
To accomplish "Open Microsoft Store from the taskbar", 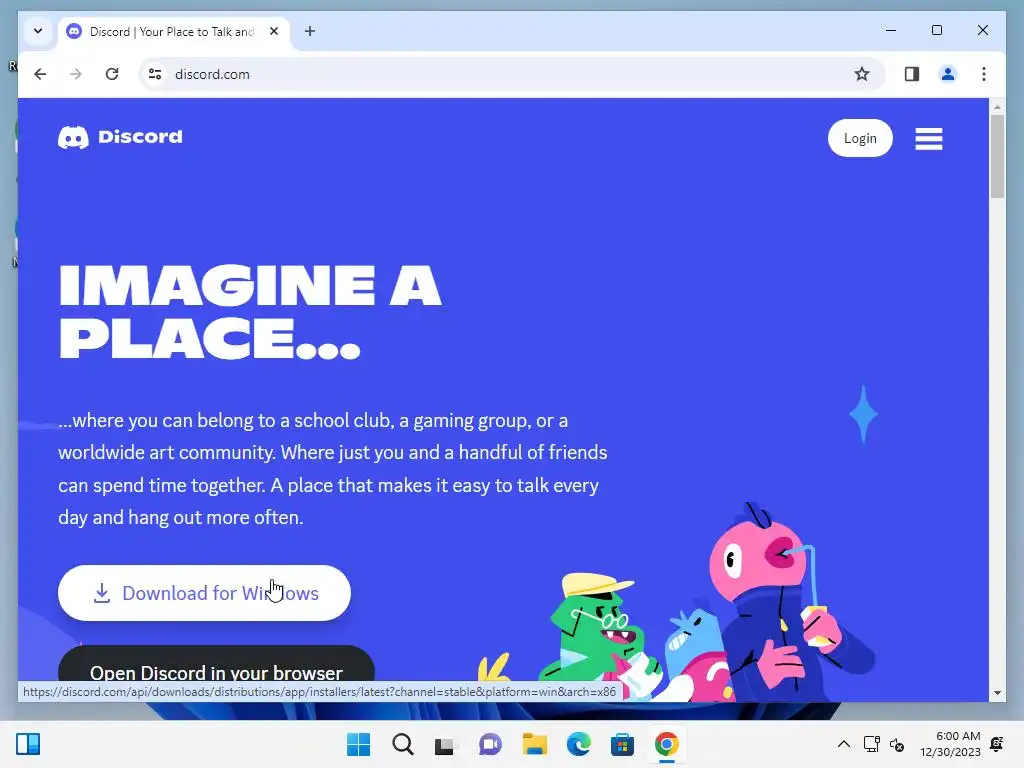I will click(622, 744).
